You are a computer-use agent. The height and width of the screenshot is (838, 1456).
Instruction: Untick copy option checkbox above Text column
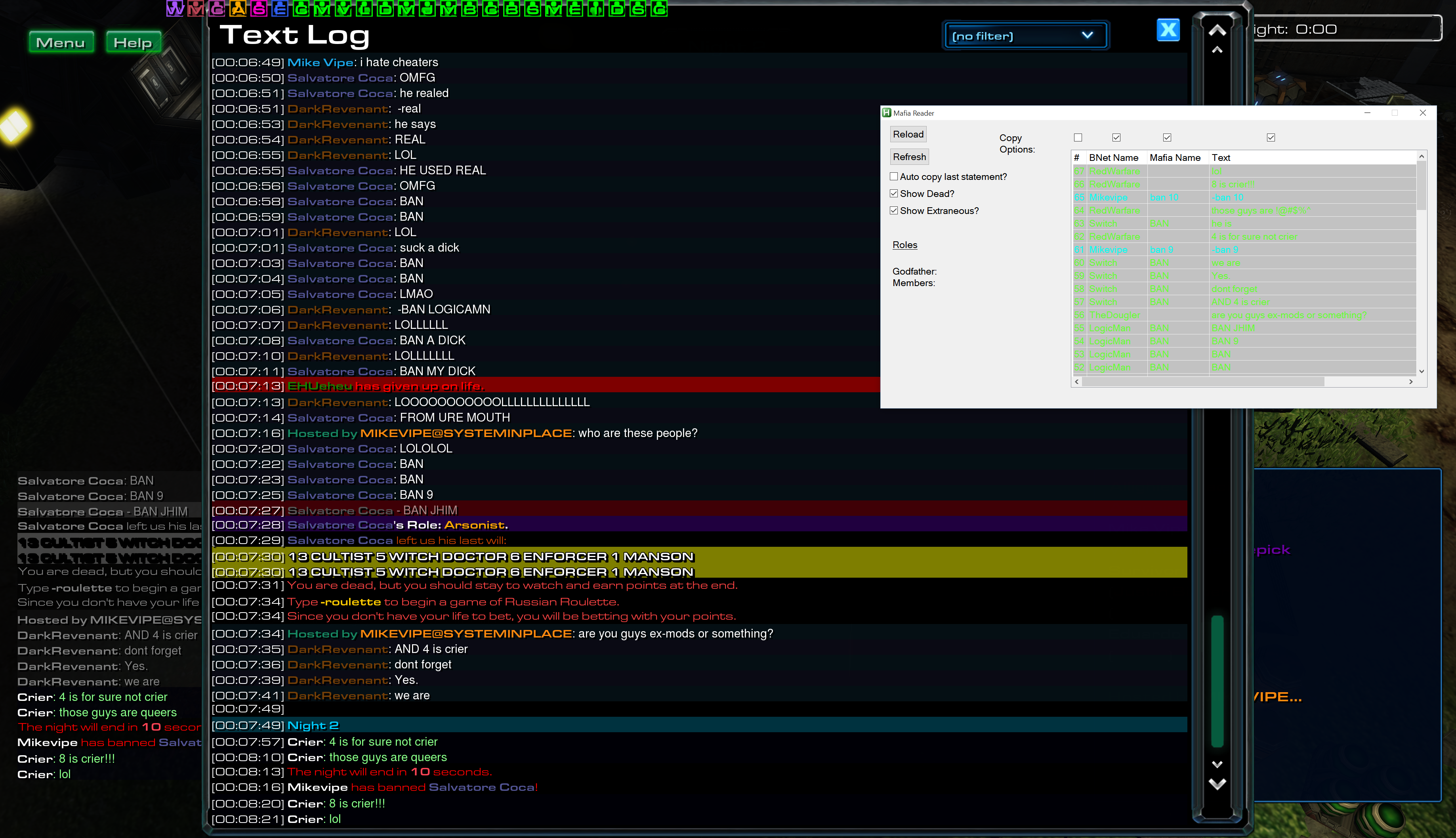pyautogui.click(x=1271, y=137)
